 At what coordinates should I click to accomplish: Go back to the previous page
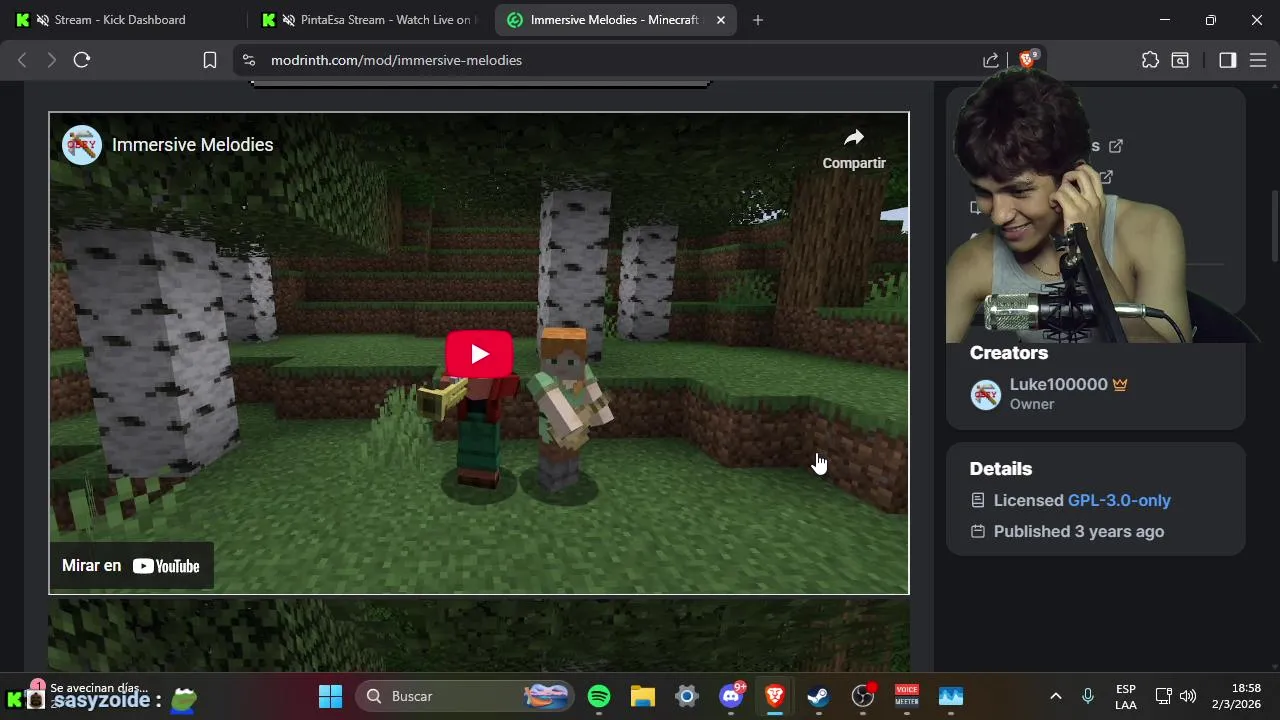click(x=22, y=60)
